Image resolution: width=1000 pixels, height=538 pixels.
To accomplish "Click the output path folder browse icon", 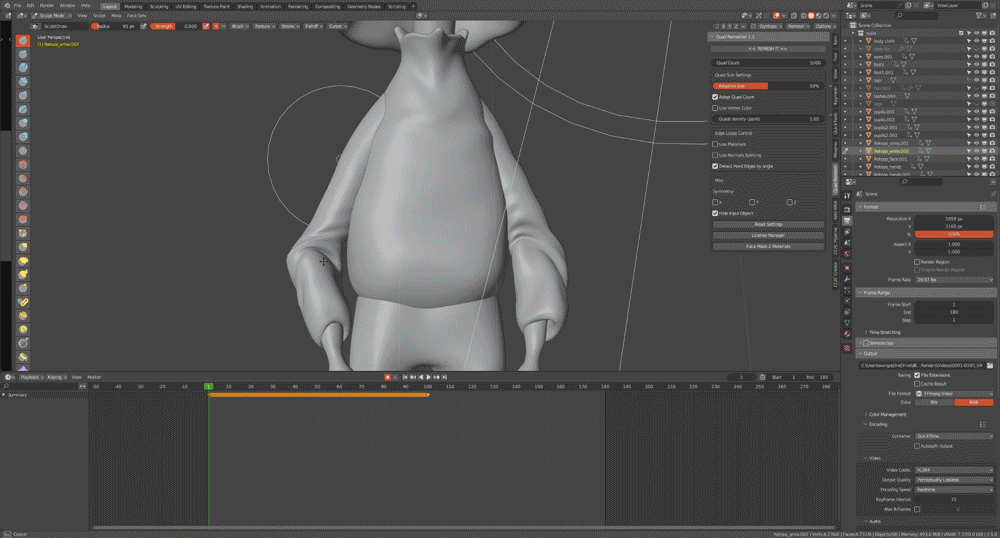I will (990, 366).
